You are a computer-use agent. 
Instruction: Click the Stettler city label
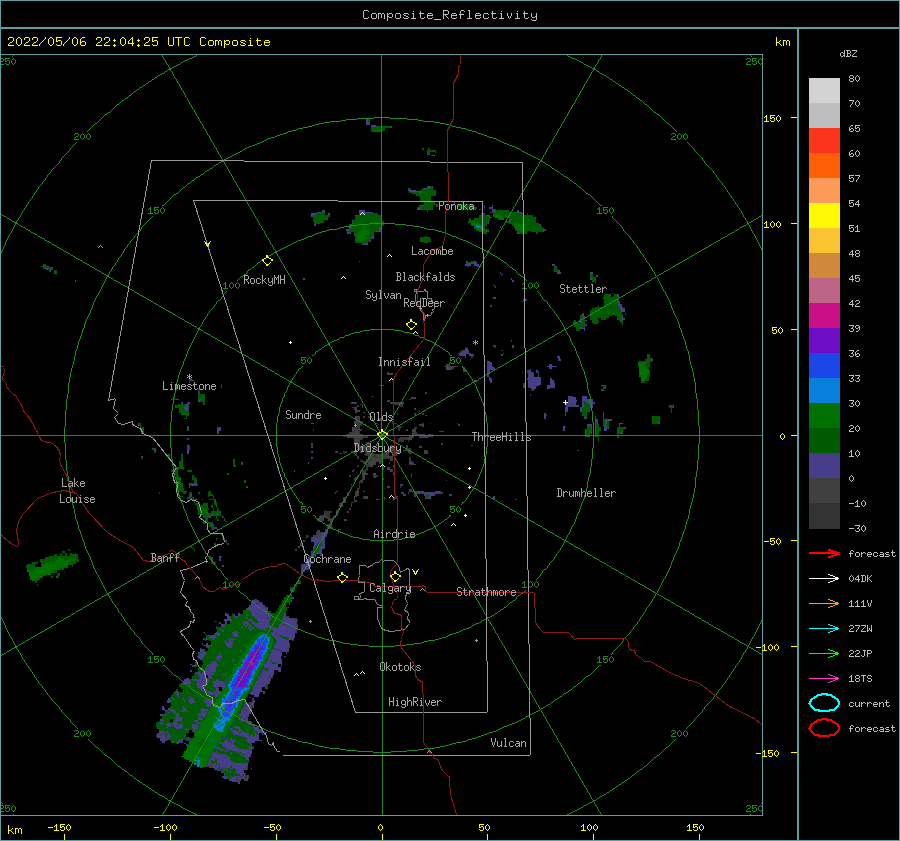coord(583,289)
